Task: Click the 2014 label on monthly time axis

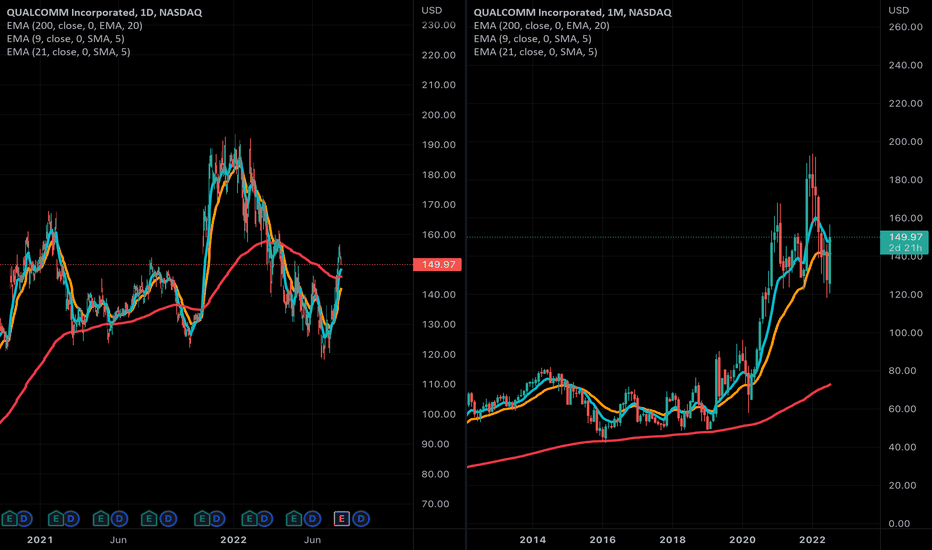Action: [x=533, y=540]
